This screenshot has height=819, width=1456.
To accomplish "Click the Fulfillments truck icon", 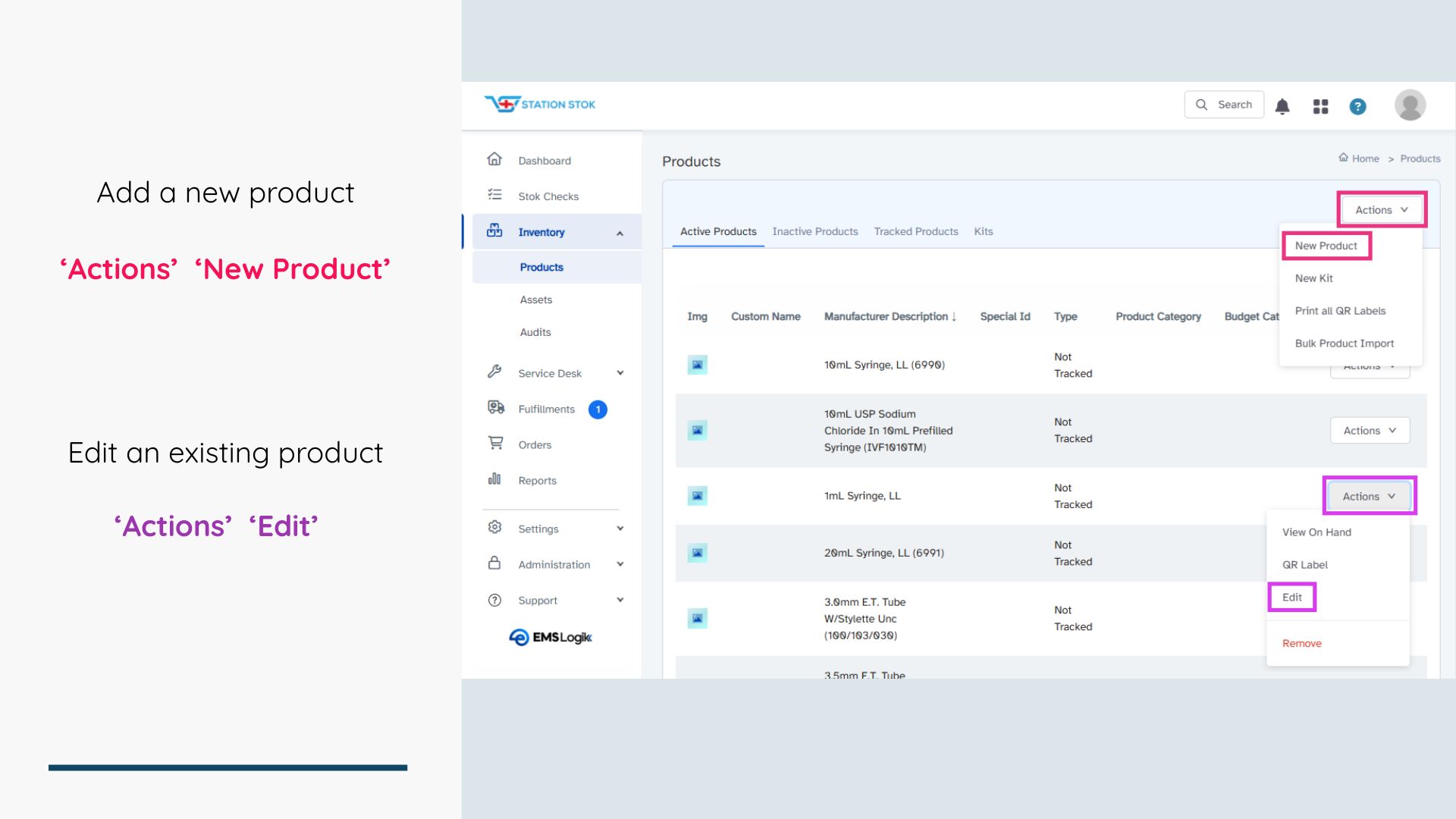I will pos(495,408).
